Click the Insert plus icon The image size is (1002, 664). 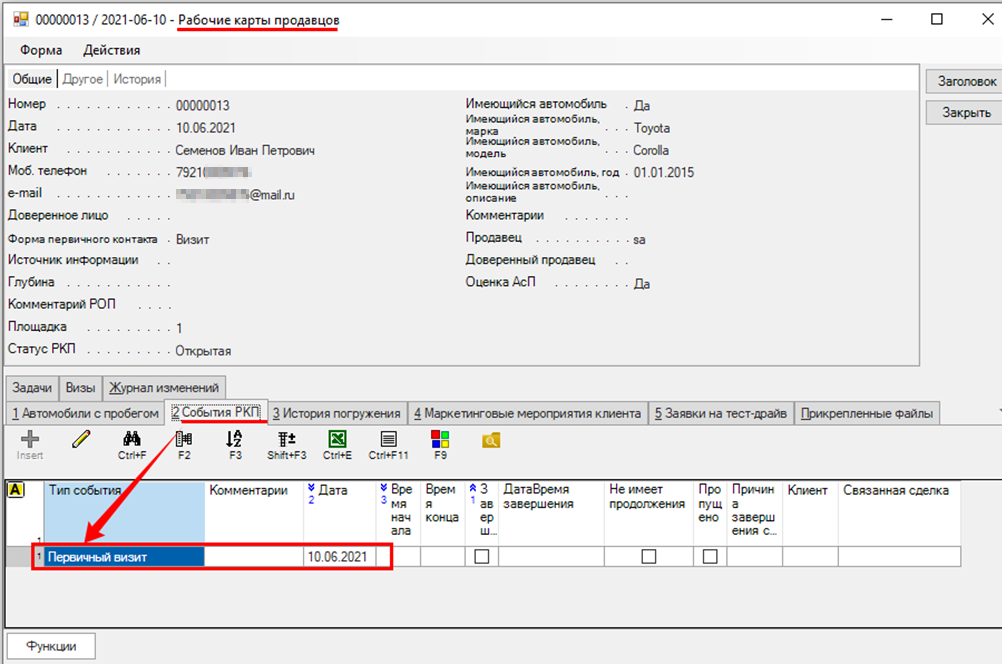[x=30, y=441]
